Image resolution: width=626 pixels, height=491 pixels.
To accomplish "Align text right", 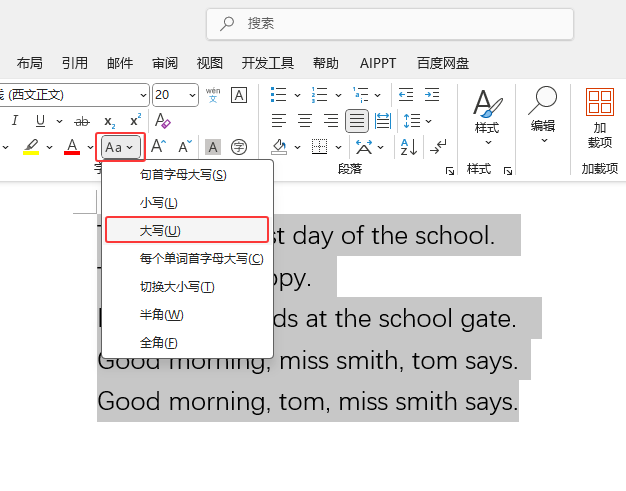I will [x=331, y=121].
